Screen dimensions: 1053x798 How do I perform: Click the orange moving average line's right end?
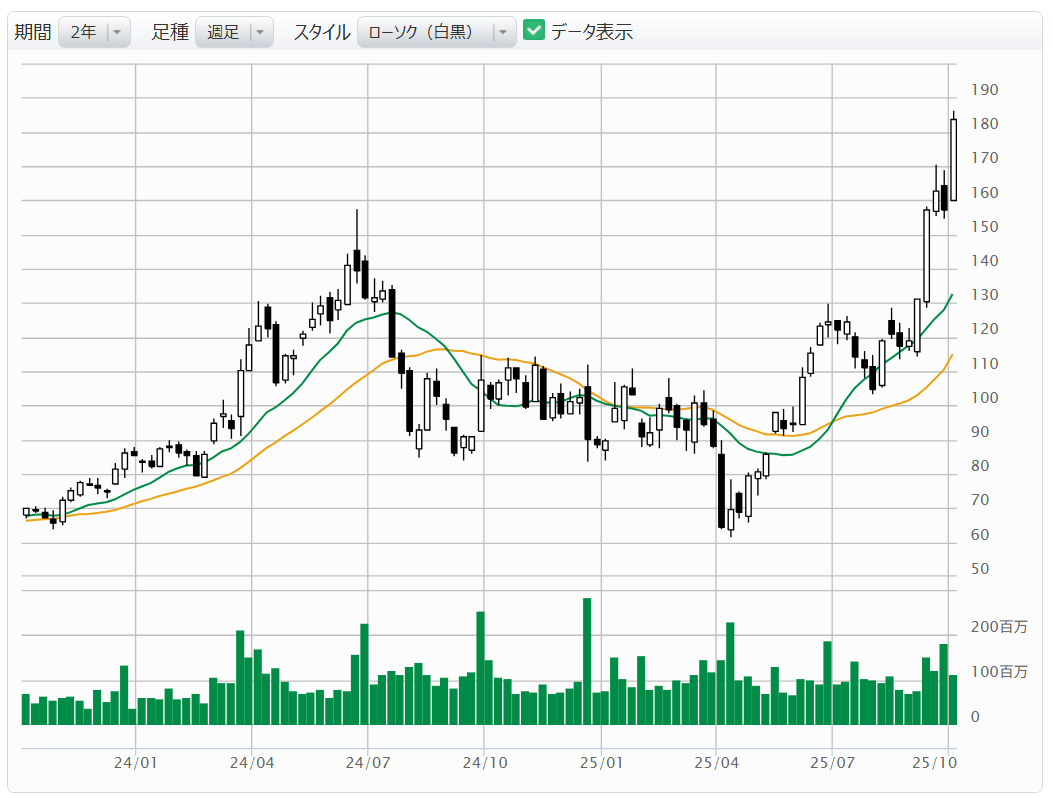click(x=951, y=355)
